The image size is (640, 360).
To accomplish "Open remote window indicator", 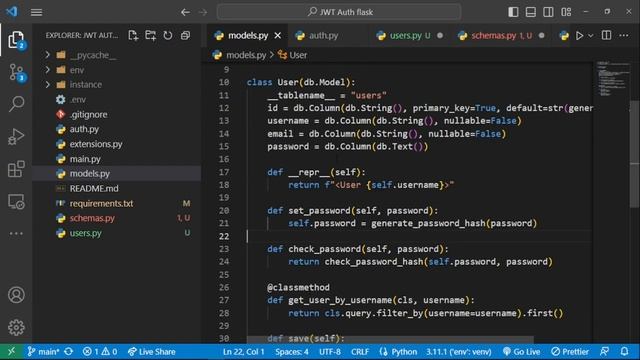I will coord(11,351).
